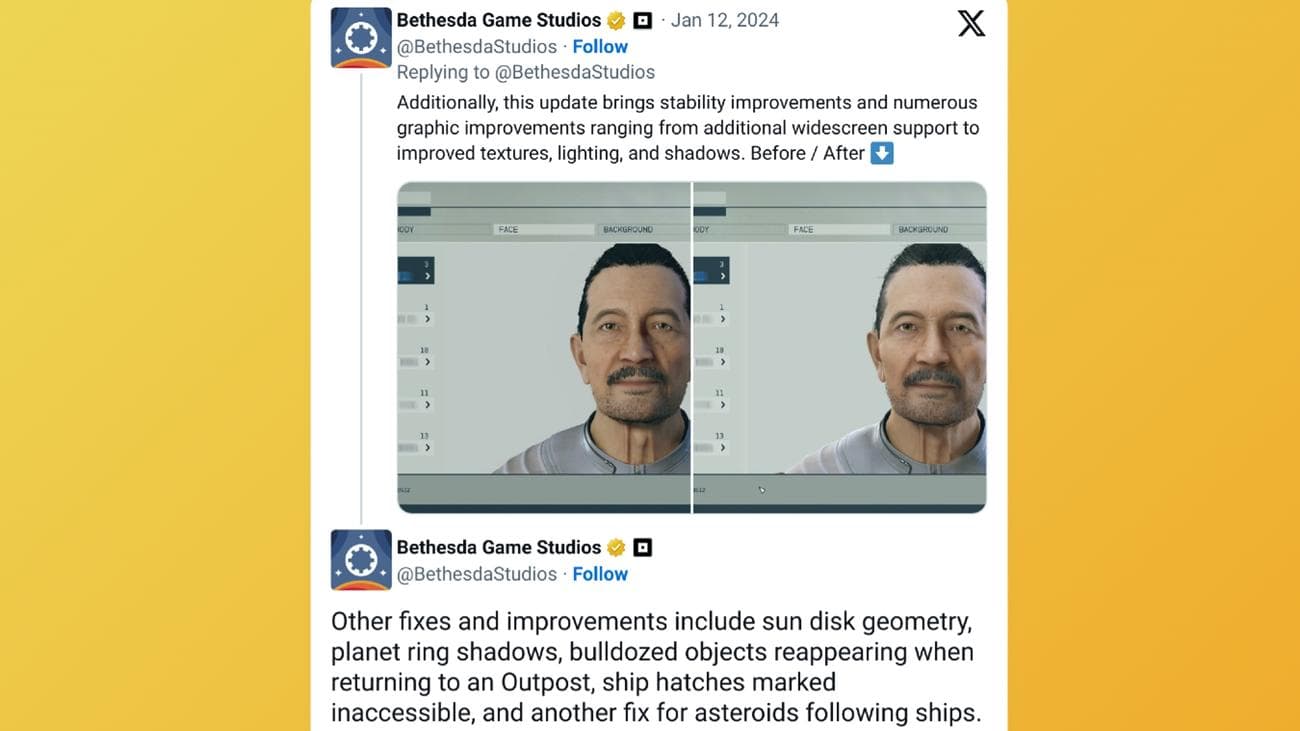Click the @BethesdaStudios handle in second tweet
This screenshot has width=1300, height=731.
pos(476,574)
